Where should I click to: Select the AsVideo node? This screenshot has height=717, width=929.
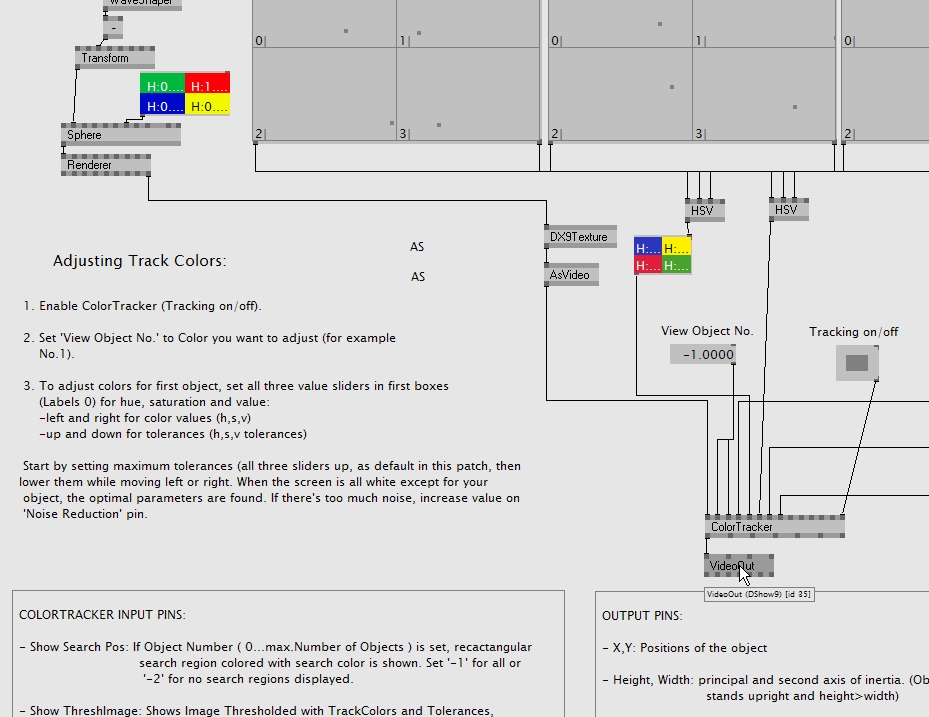click(x=572, y=275)
